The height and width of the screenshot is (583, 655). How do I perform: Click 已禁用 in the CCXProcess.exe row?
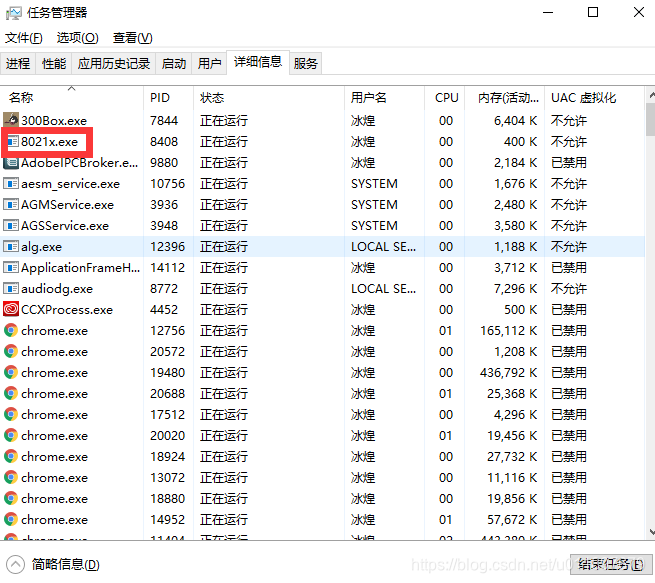(569, 309)
